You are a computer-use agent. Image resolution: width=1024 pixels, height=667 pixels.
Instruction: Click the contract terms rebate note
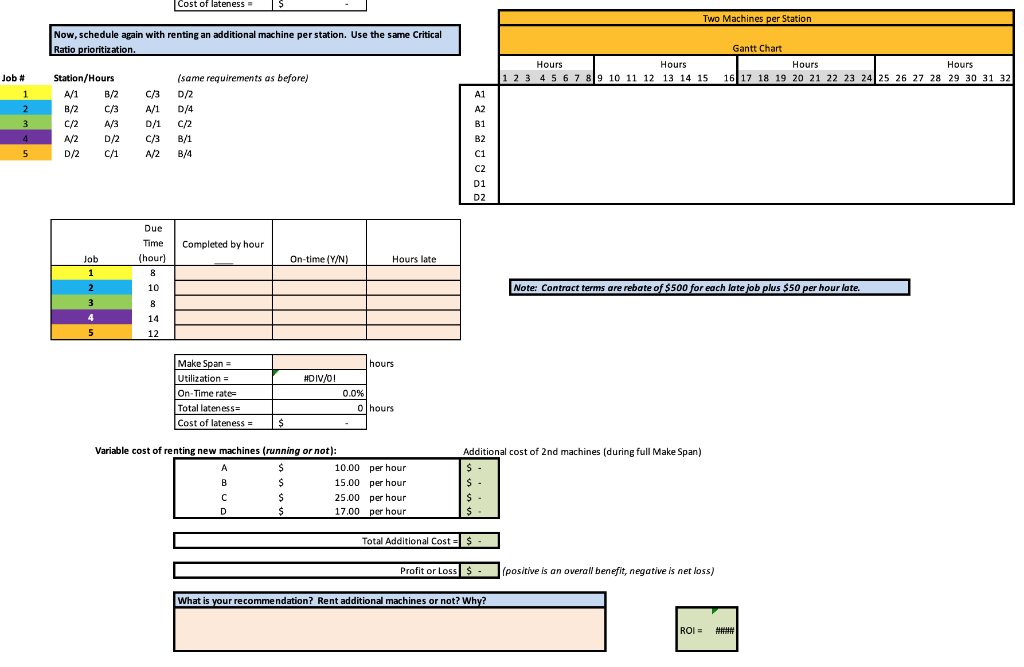click(710, 287)
